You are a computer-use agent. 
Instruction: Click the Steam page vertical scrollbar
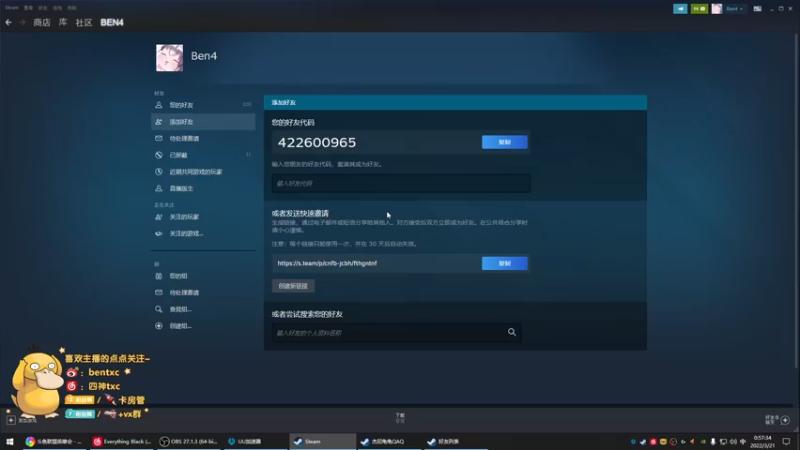tap(797, 199)
